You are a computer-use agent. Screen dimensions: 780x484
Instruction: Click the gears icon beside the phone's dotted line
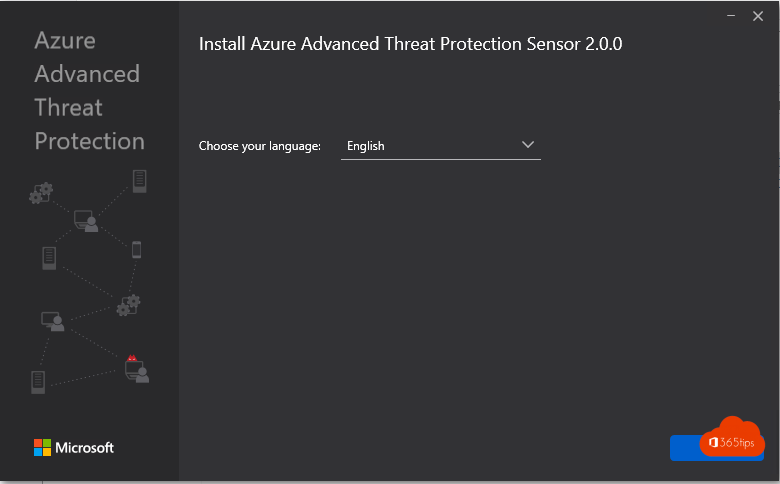(128, 305)
